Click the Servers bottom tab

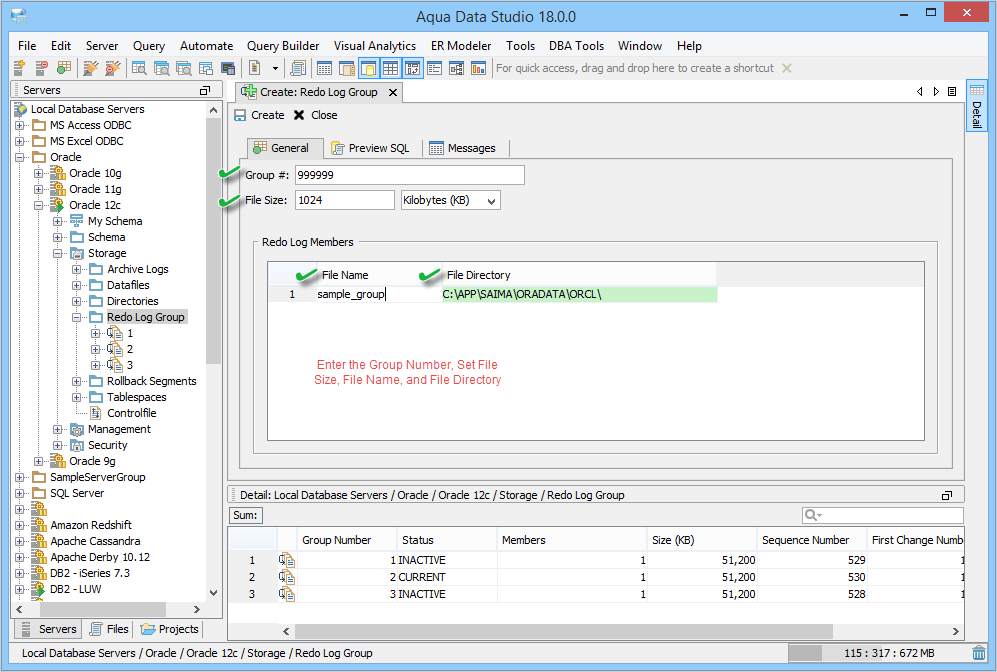[x=49, y=629]
